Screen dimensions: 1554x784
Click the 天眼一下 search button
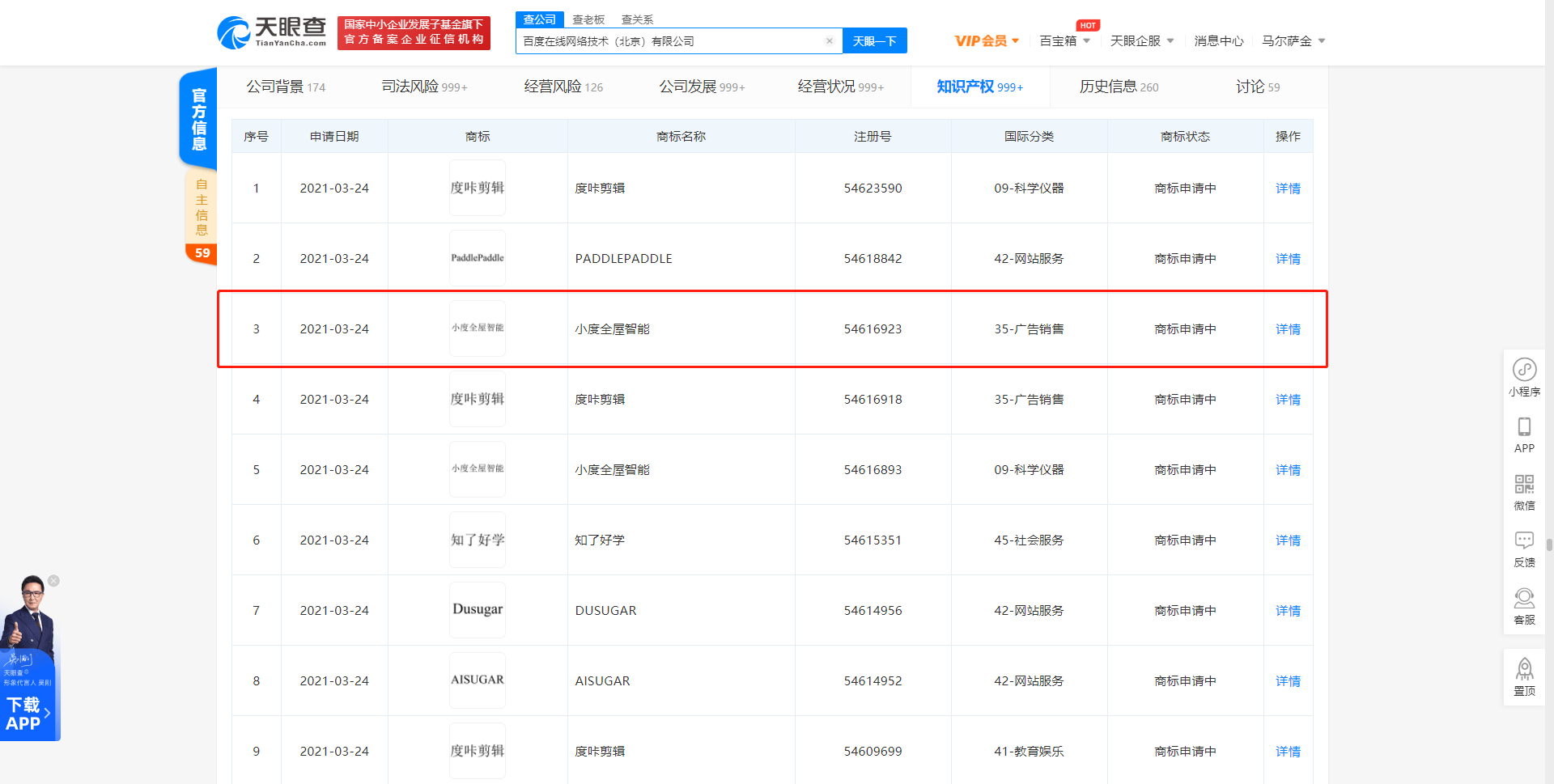tap(874, 40)
